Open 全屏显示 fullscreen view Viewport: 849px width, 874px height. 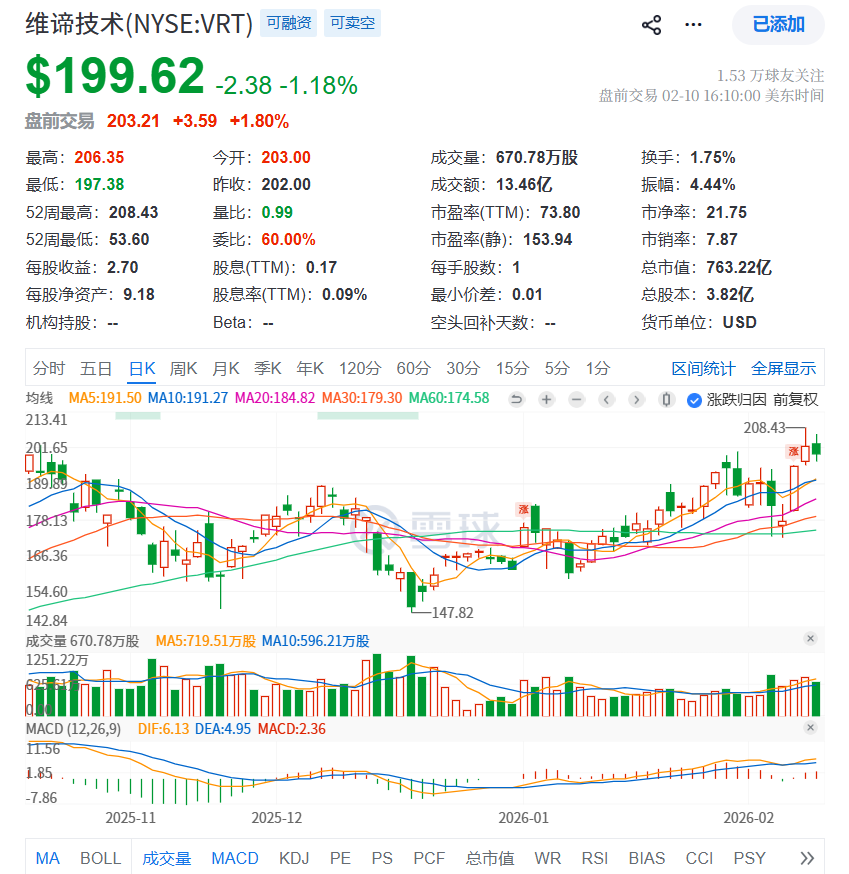783,368
